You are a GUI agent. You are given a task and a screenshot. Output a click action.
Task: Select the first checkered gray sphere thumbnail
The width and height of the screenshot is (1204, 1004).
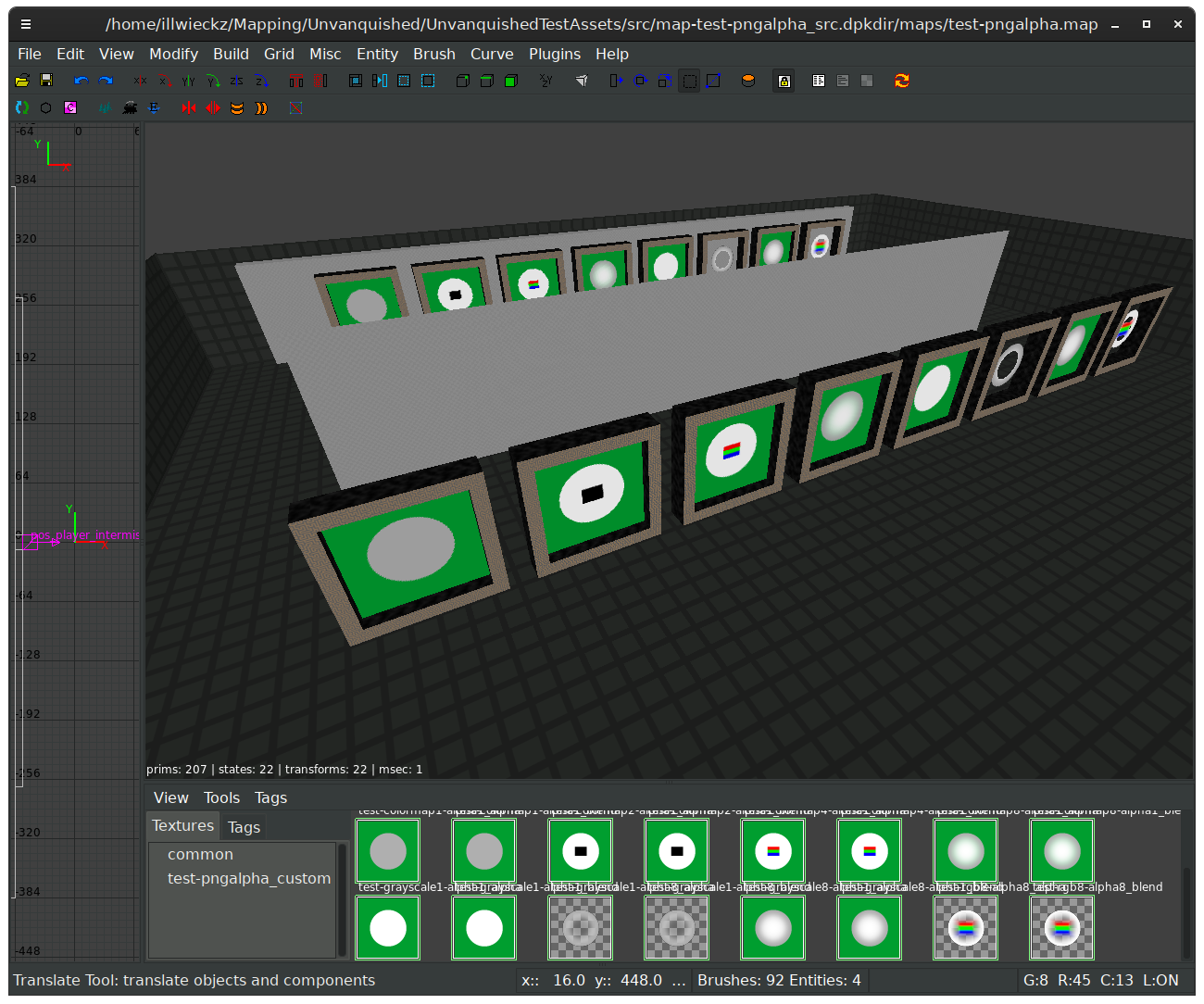point(581,927)
